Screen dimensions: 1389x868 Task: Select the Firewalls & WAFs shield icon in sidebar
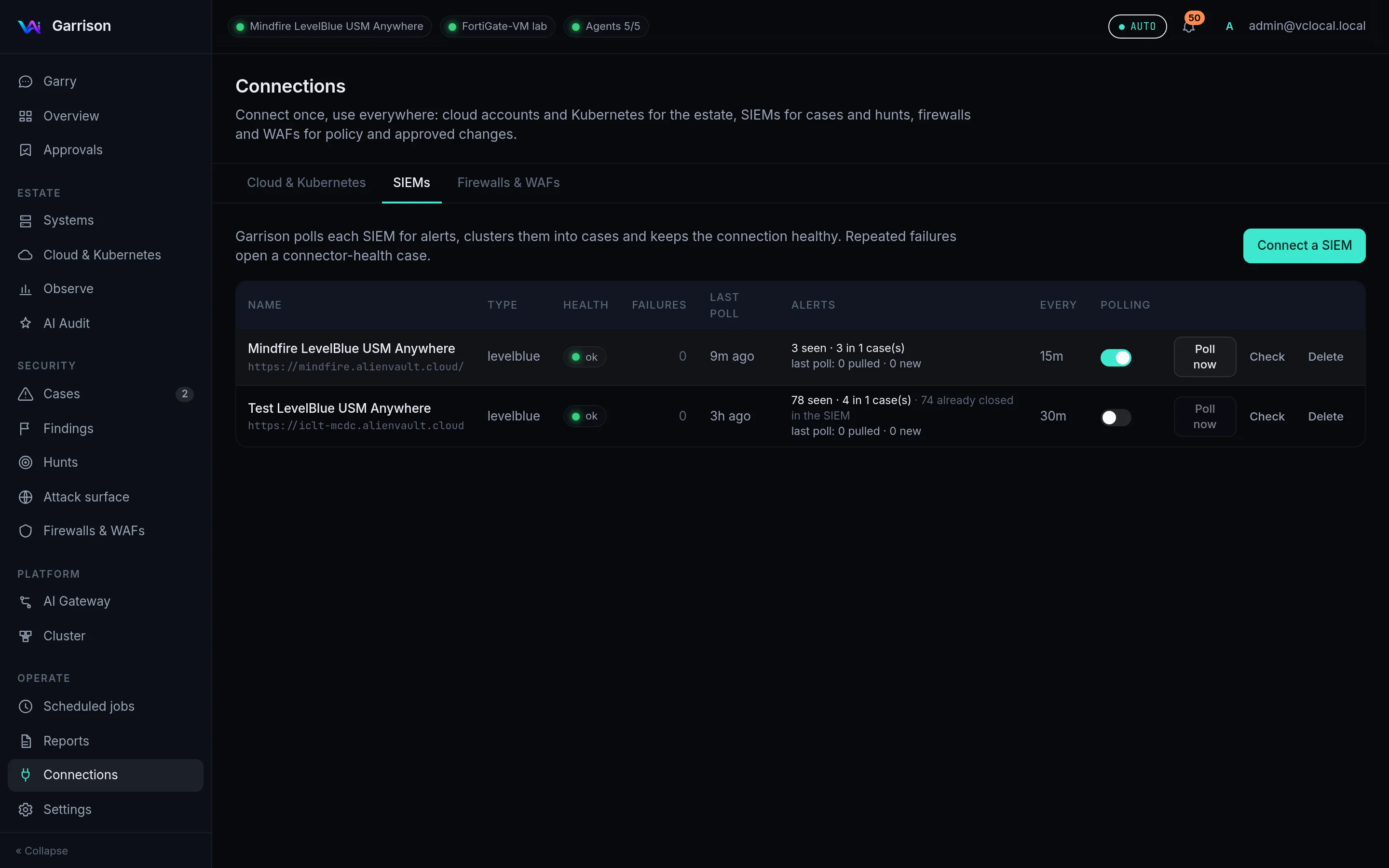pos(25,531)
